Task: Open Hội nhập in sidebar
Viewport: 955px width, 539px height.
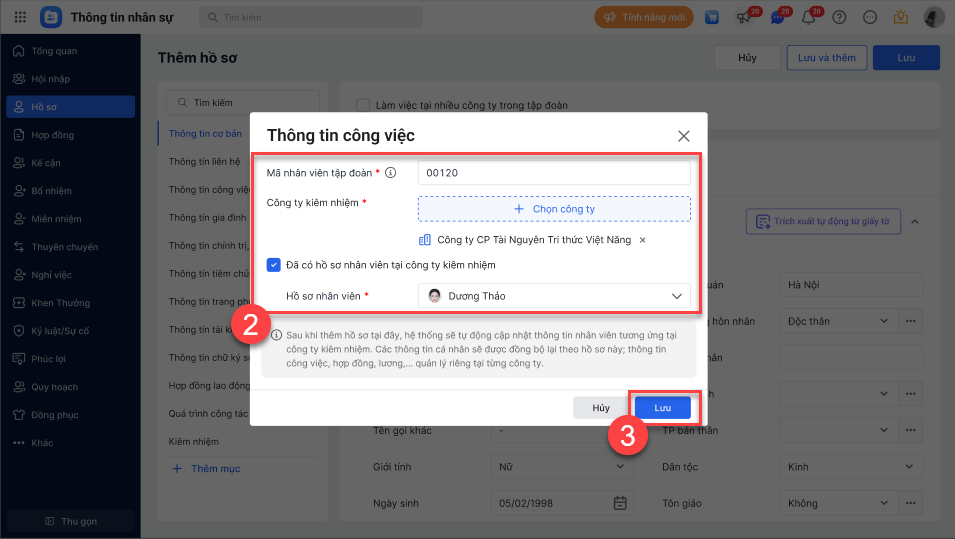Action: 71,79
